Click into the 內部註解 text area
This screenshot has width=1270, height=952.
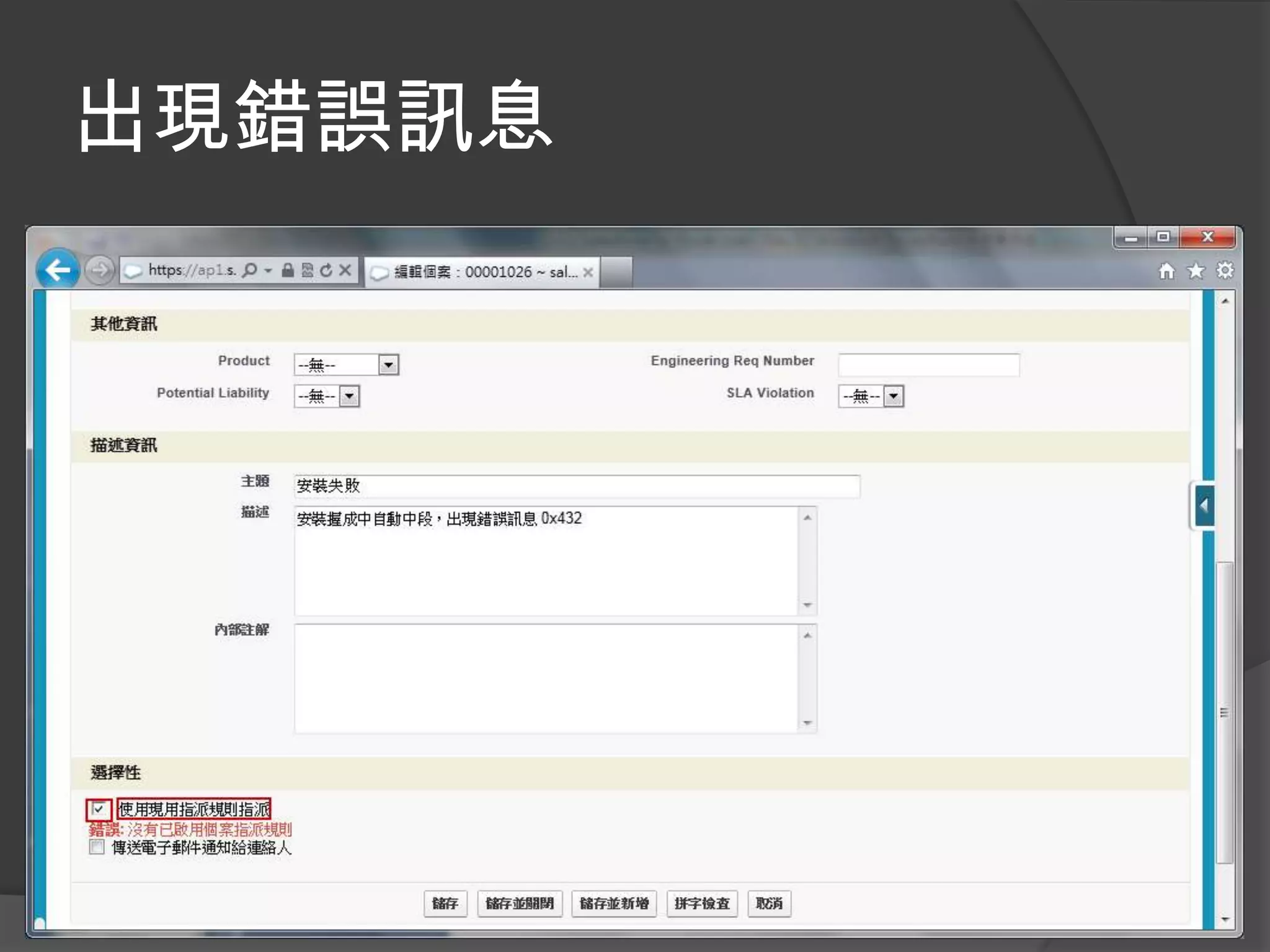point(546,679)
